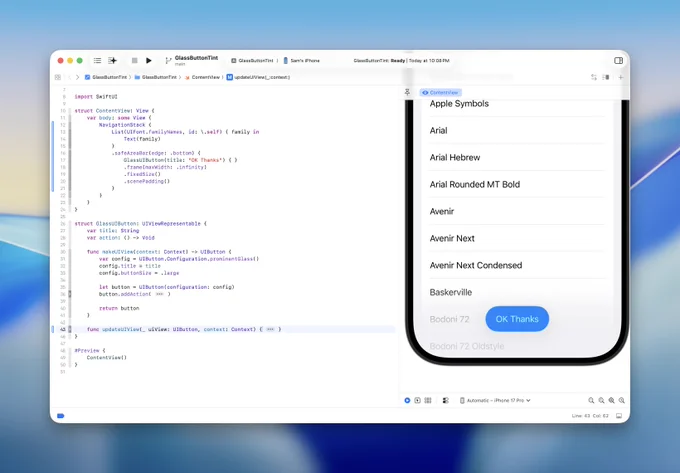Expand folded code in button.addAction line

[159, 294]
